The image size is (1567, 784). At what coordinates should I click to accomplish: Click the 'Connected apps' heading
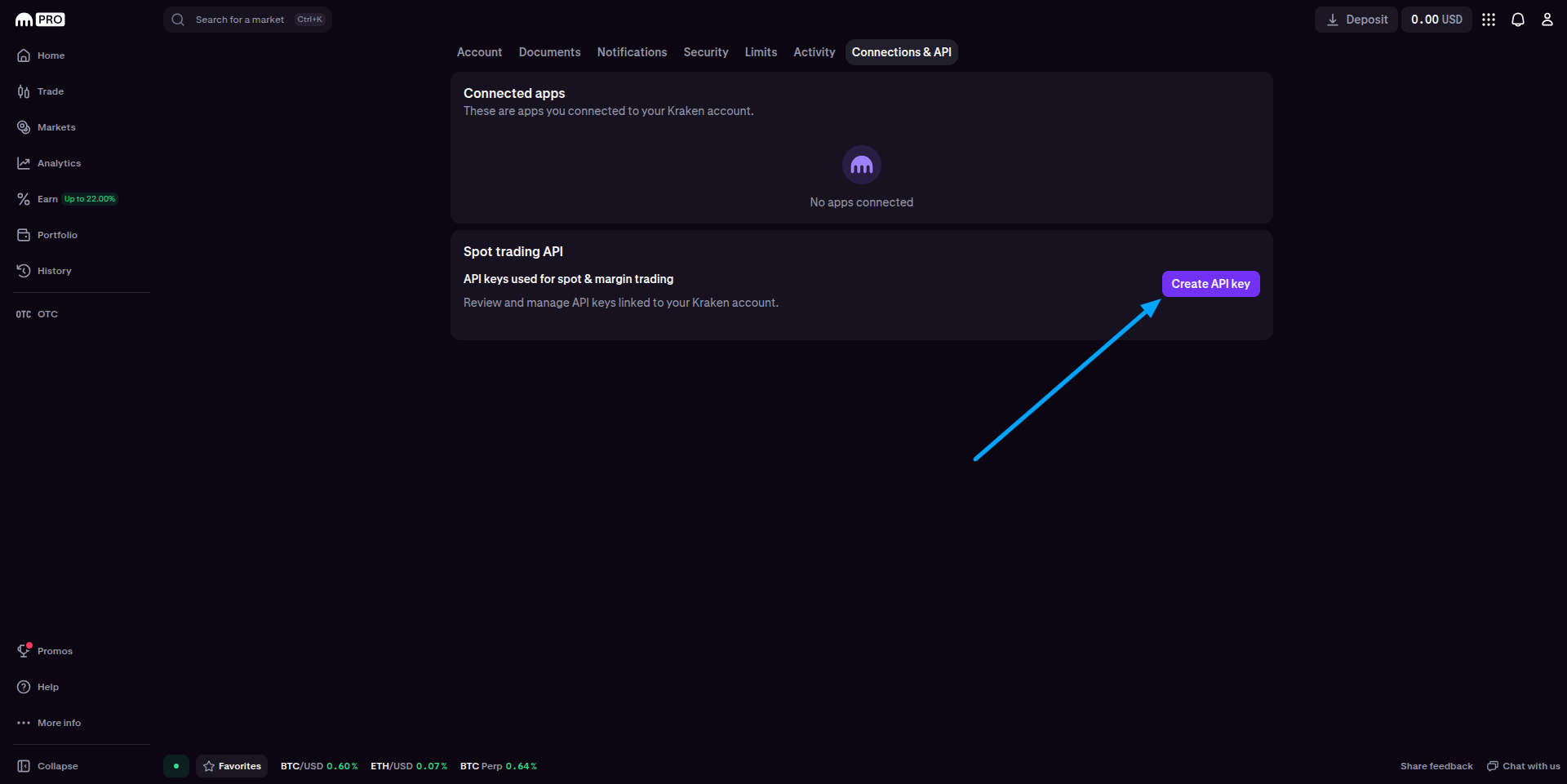click(514, 94)
